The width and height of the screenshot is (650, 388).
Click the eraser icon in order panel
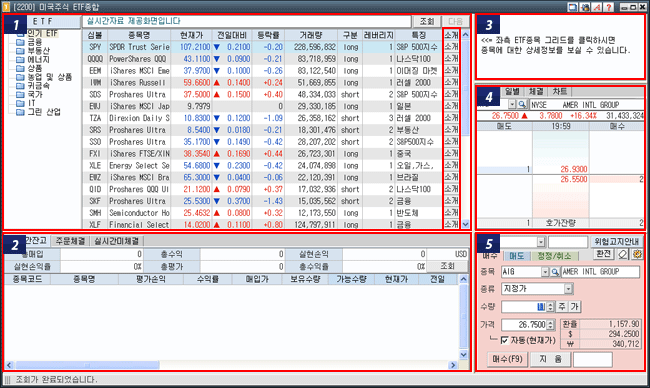[623, 254]
